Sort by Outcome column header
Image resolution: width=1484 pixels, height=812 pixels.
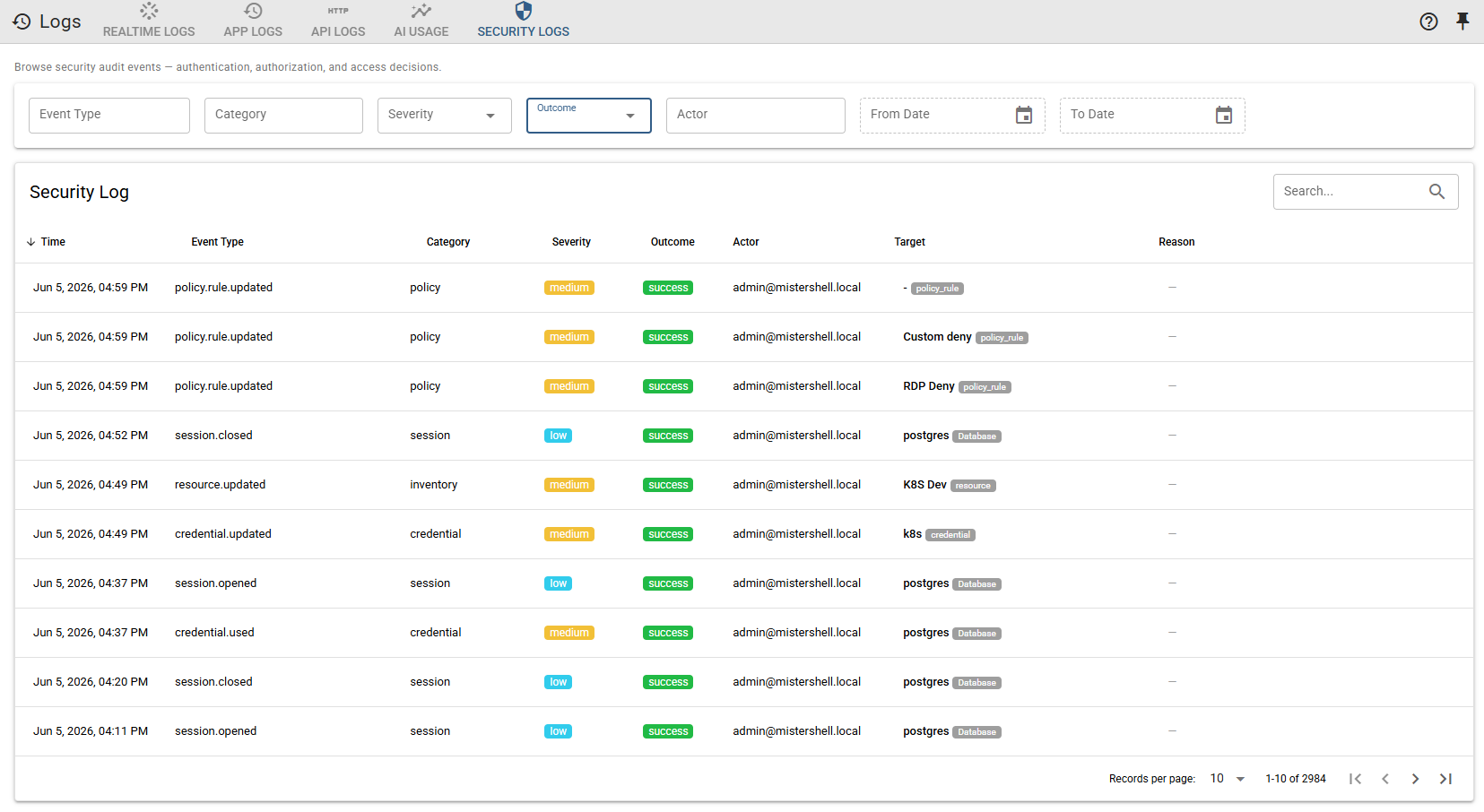click(x=673, y=242)
